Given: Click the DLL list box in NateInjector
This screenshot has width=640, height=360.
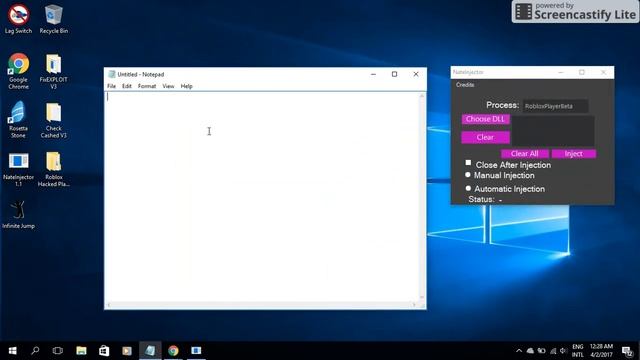Looking at the screenshot, I should point(553,131).
